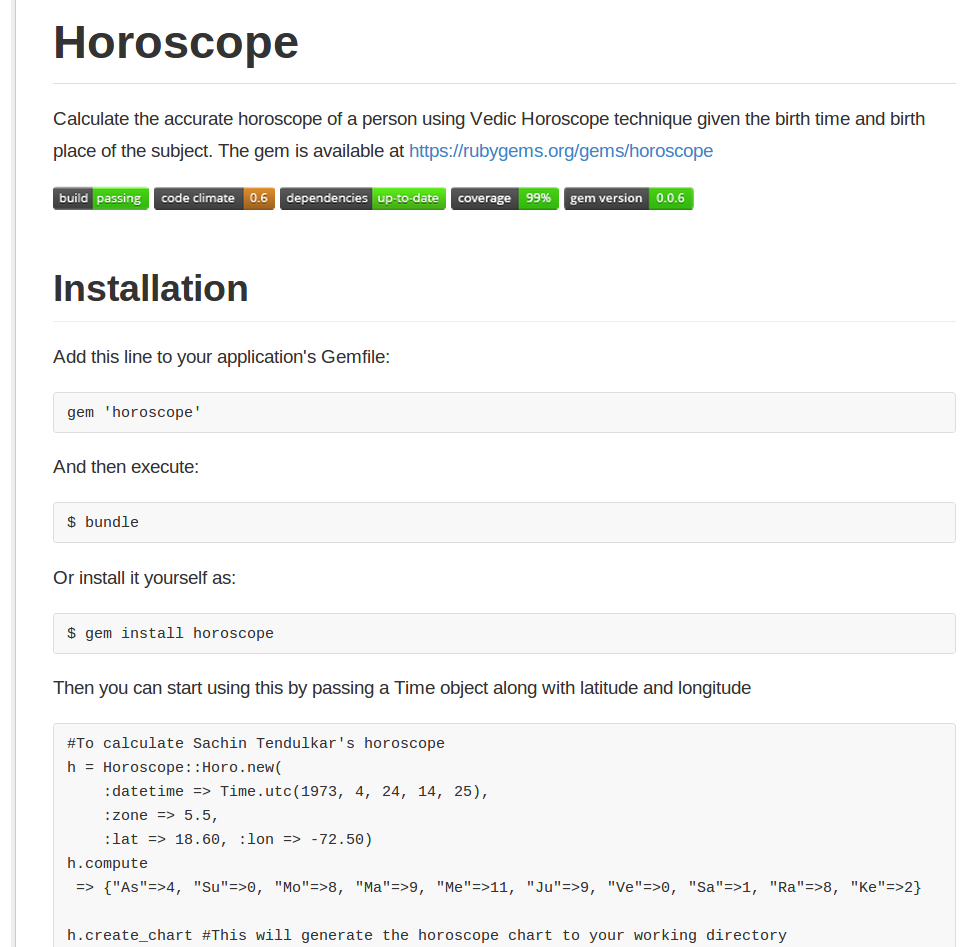Screen dimensions: 965x947
Task: Click the h.create_chart code line
Action: 427,935
